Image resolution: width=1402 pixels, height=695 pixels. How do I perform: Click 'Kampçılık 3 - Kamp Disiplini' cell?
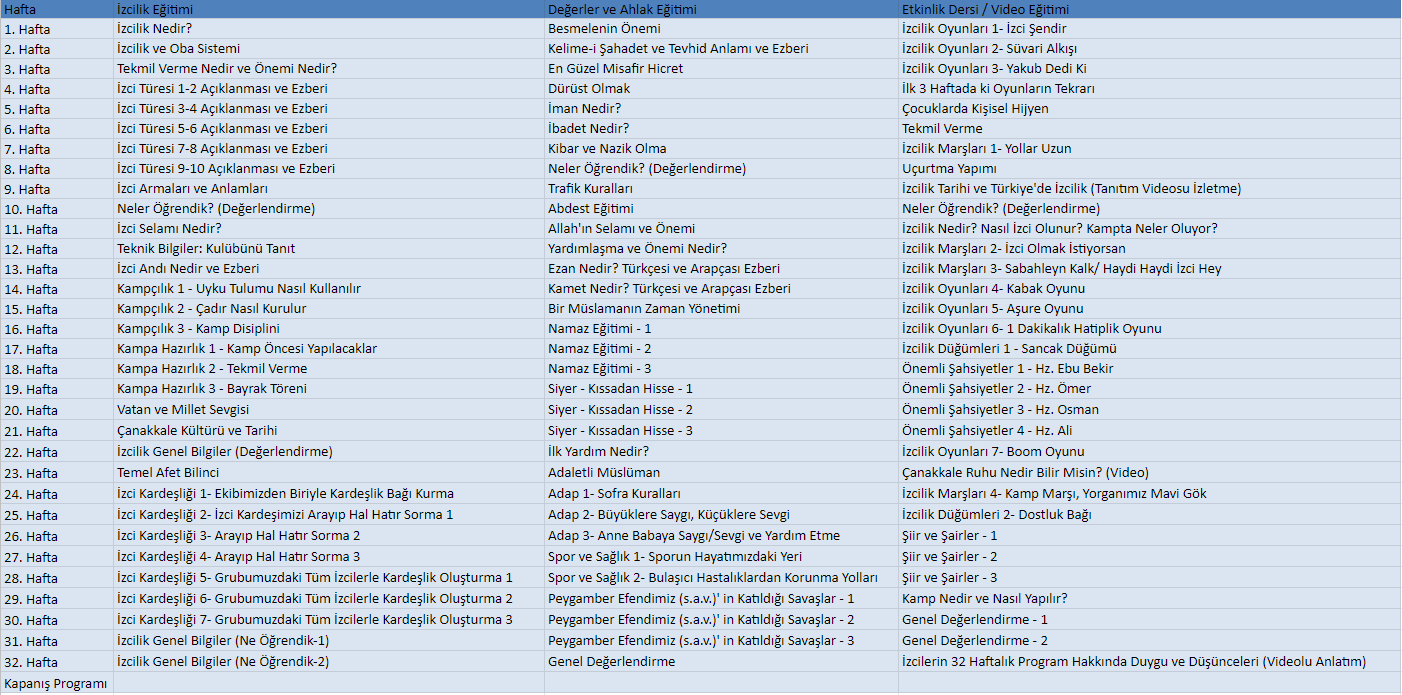(x=329, y=329)
